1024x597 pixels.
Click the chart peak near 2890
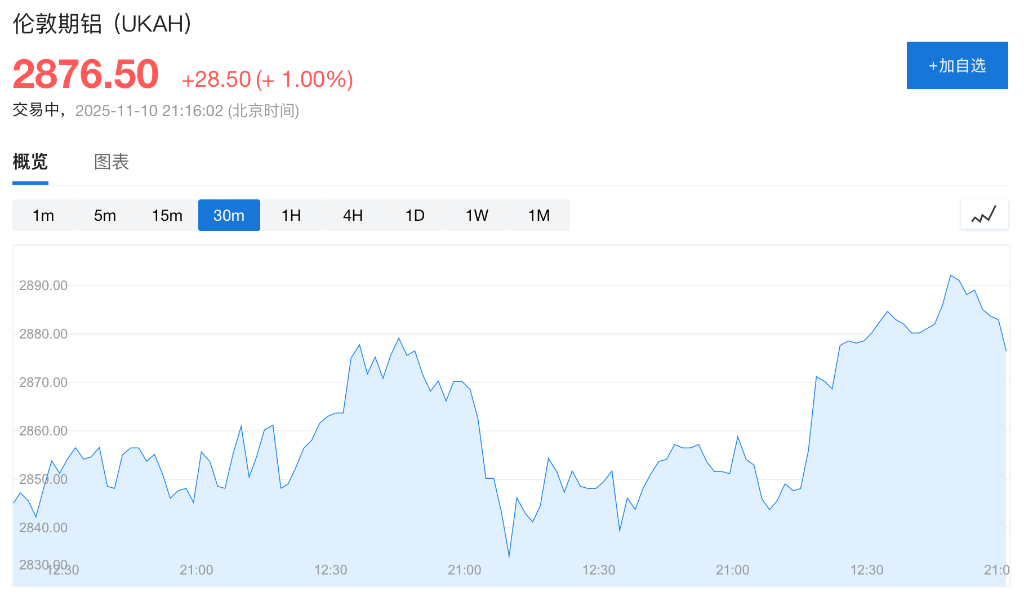(x=951, y=275)
